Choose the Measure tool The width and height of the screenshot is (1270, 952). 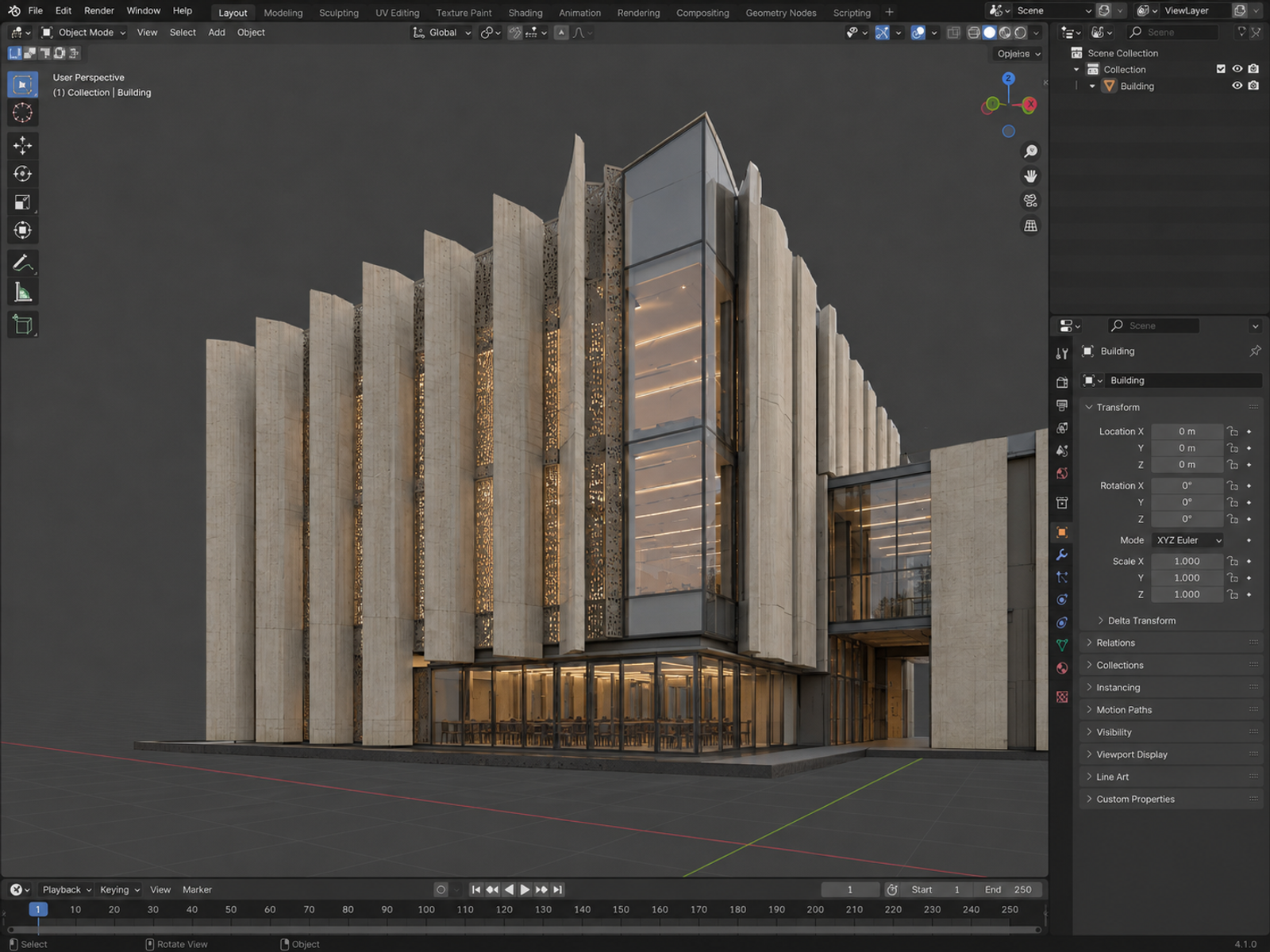point(23,292)
